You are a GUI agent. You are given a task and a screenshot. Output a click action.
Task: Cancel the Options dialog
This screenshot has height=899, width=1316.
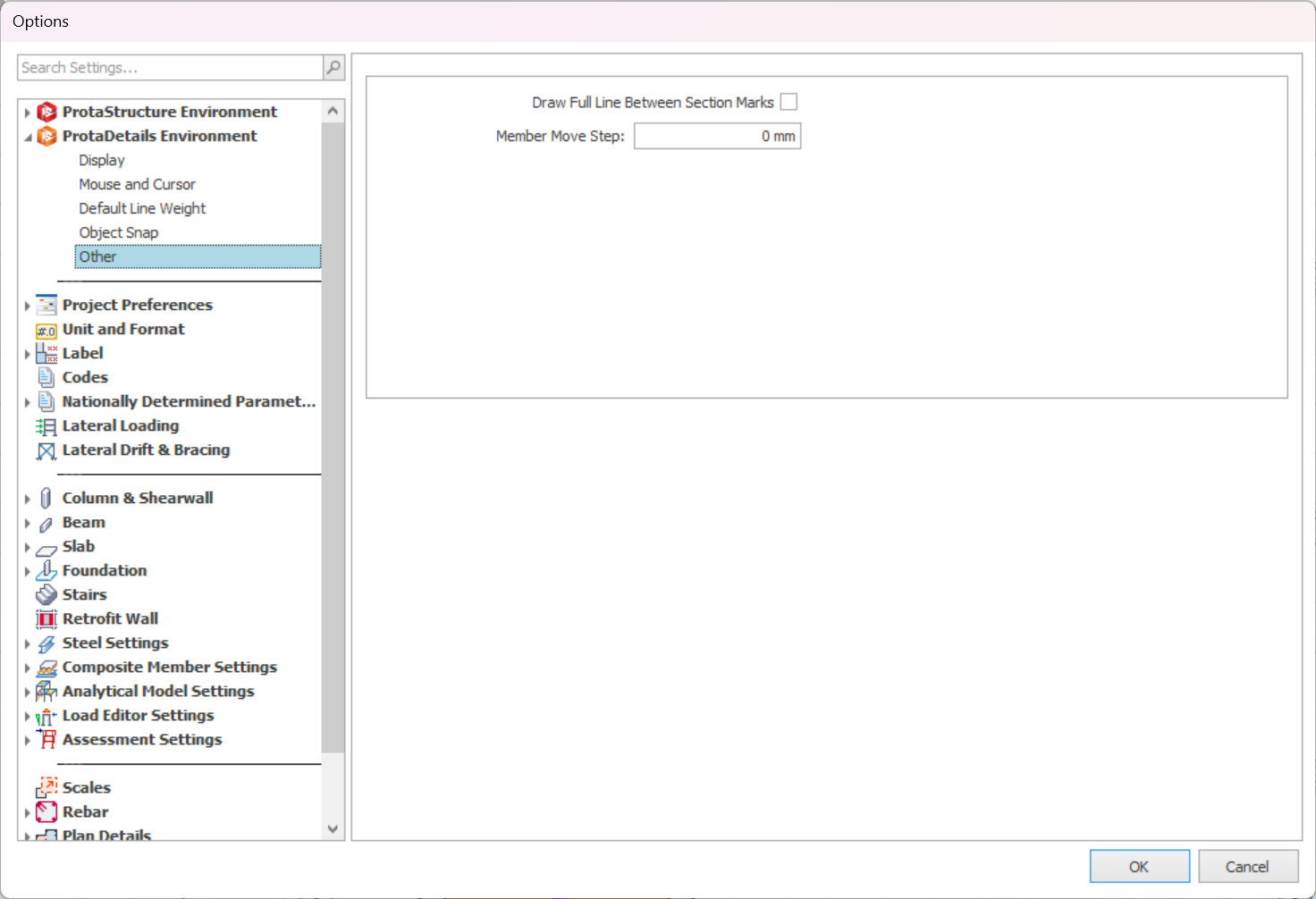point(1247,866)
